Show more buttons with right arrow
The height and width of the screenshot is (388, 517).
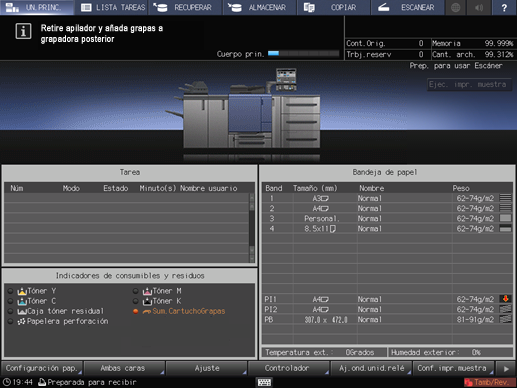(506, 368)
